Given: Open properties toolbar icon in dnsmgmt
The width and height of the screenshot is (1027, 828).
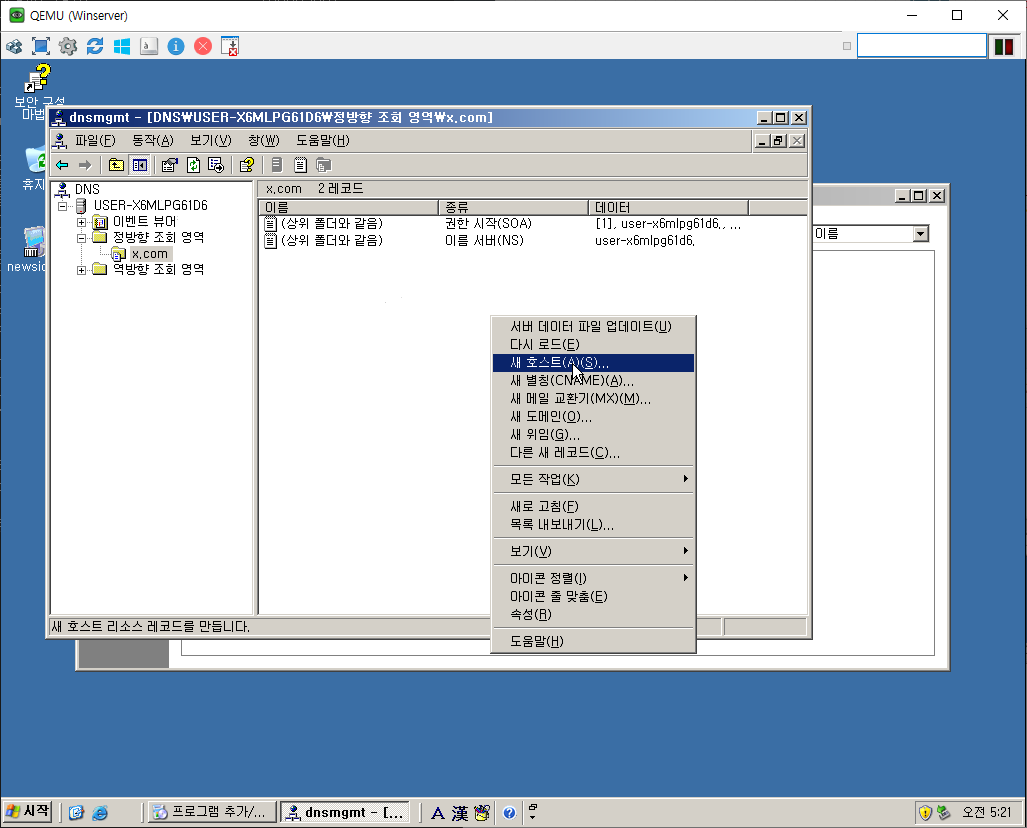Looking at the screenshot, I should pyautogui.click(x=170, y=165).
